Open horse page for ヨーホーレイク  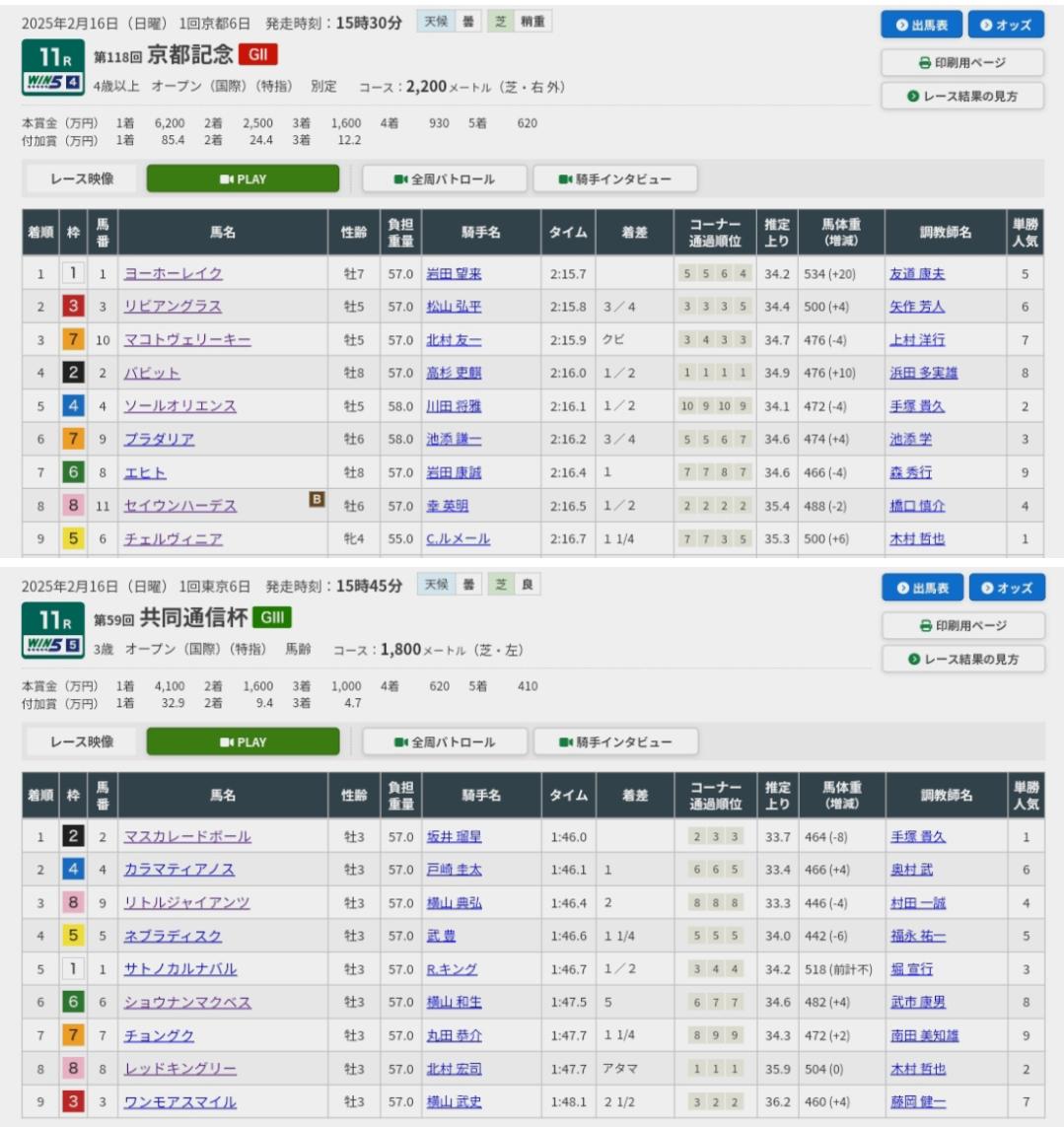coord(173,274)
